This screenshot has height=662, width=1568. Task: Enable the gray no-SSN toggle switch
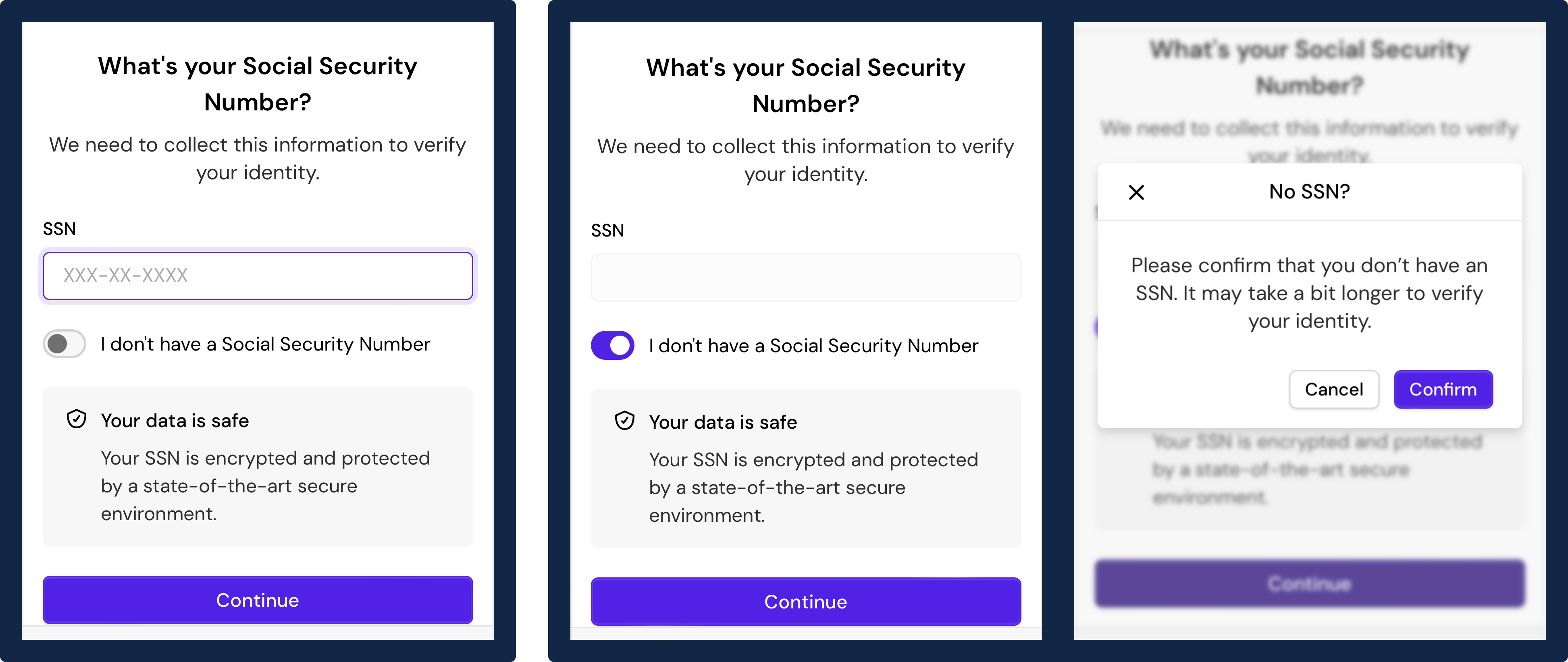click(64, 344)
